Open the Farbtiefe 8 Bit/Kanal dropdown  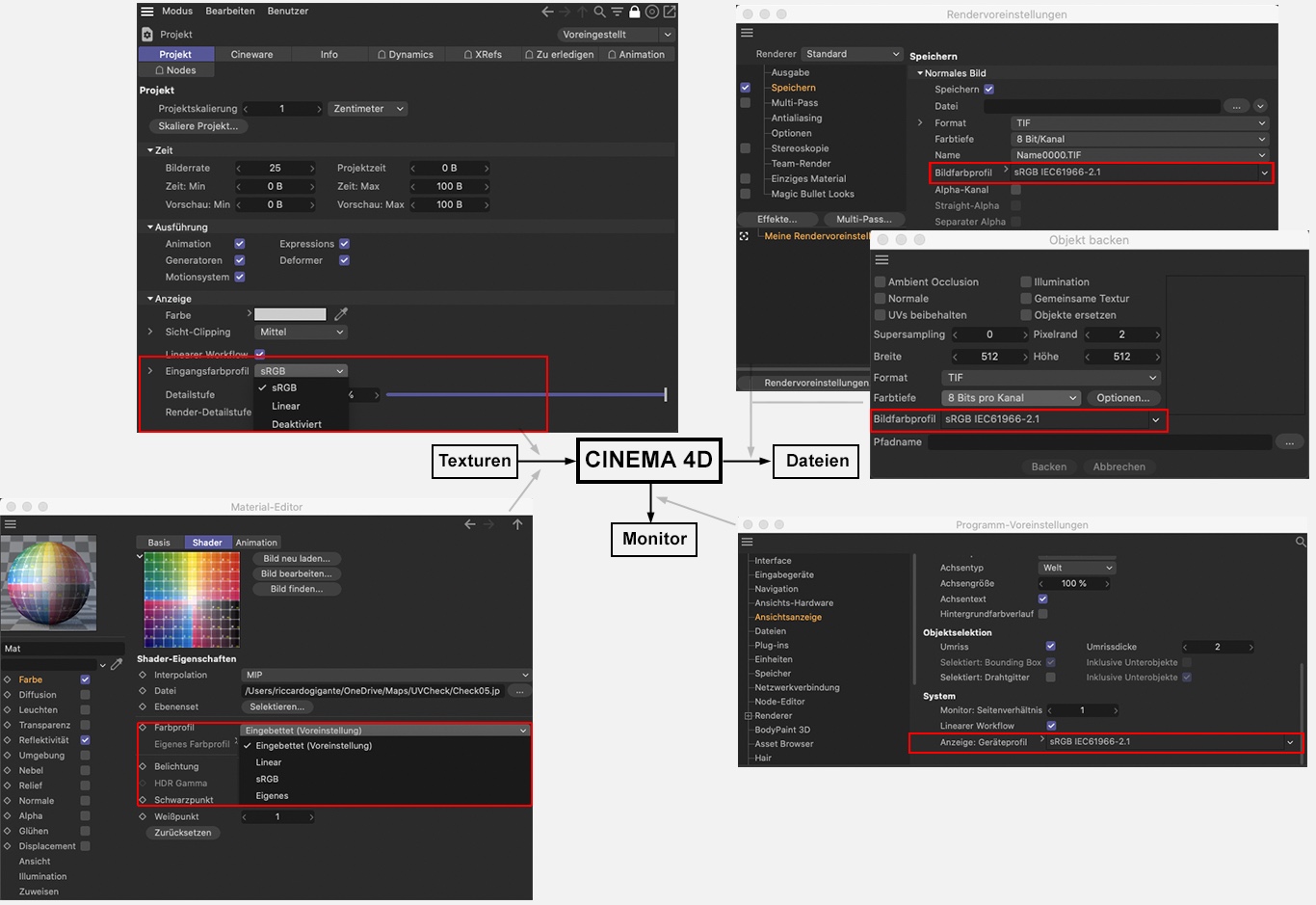point(1140,139)
